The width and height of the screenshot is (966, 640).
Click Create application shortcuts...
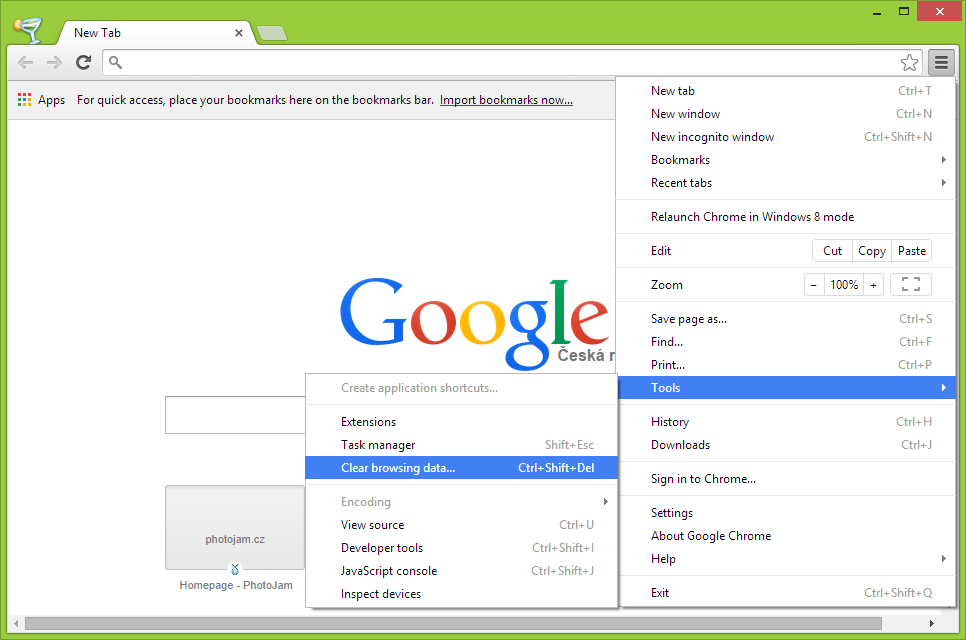pos(461,388)
